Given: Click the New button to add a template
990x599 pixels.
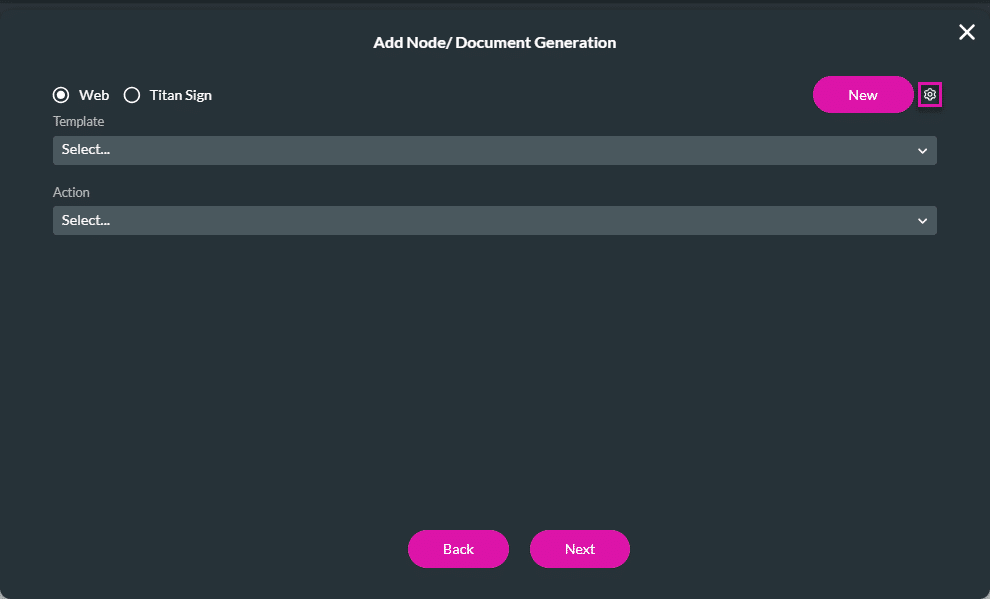Looking at the screenshot, I should coord(862,94).
